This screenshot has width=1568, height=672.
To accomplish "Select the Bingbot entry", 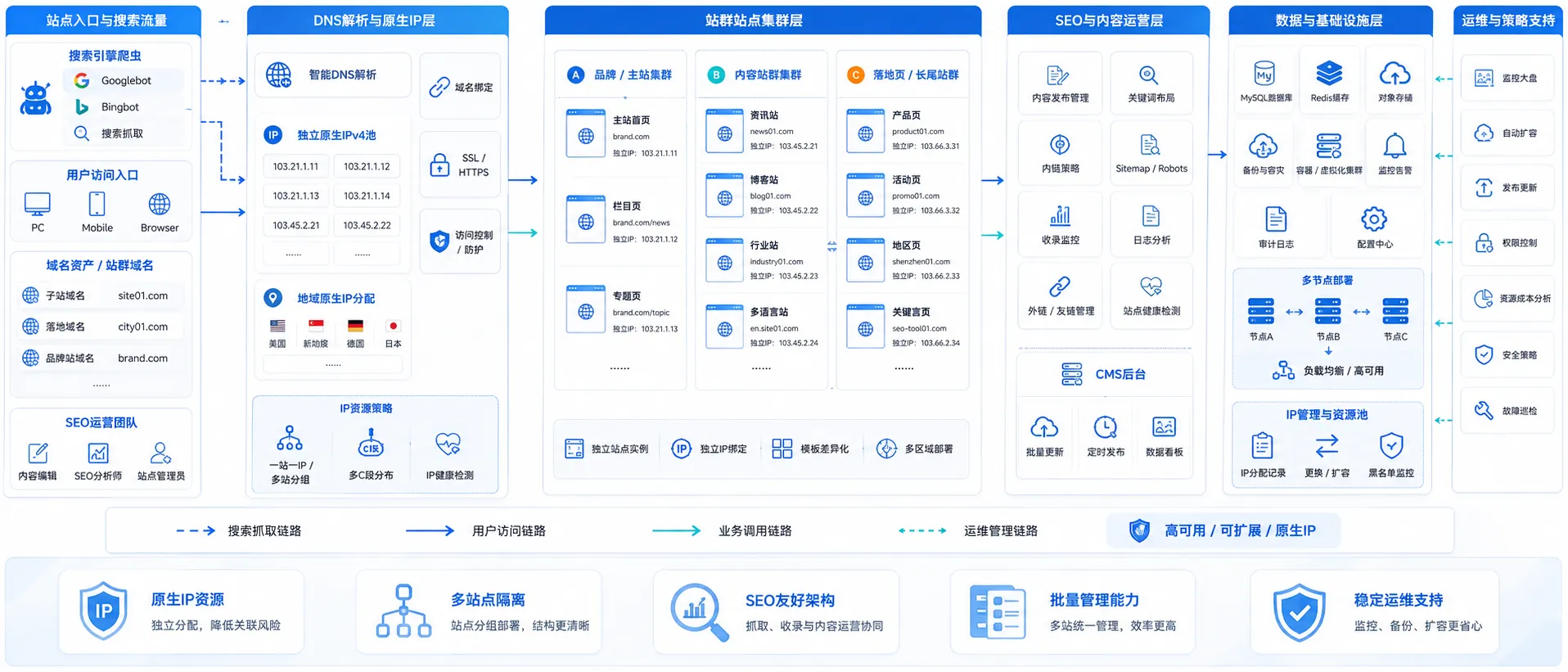I will point(124,106).
